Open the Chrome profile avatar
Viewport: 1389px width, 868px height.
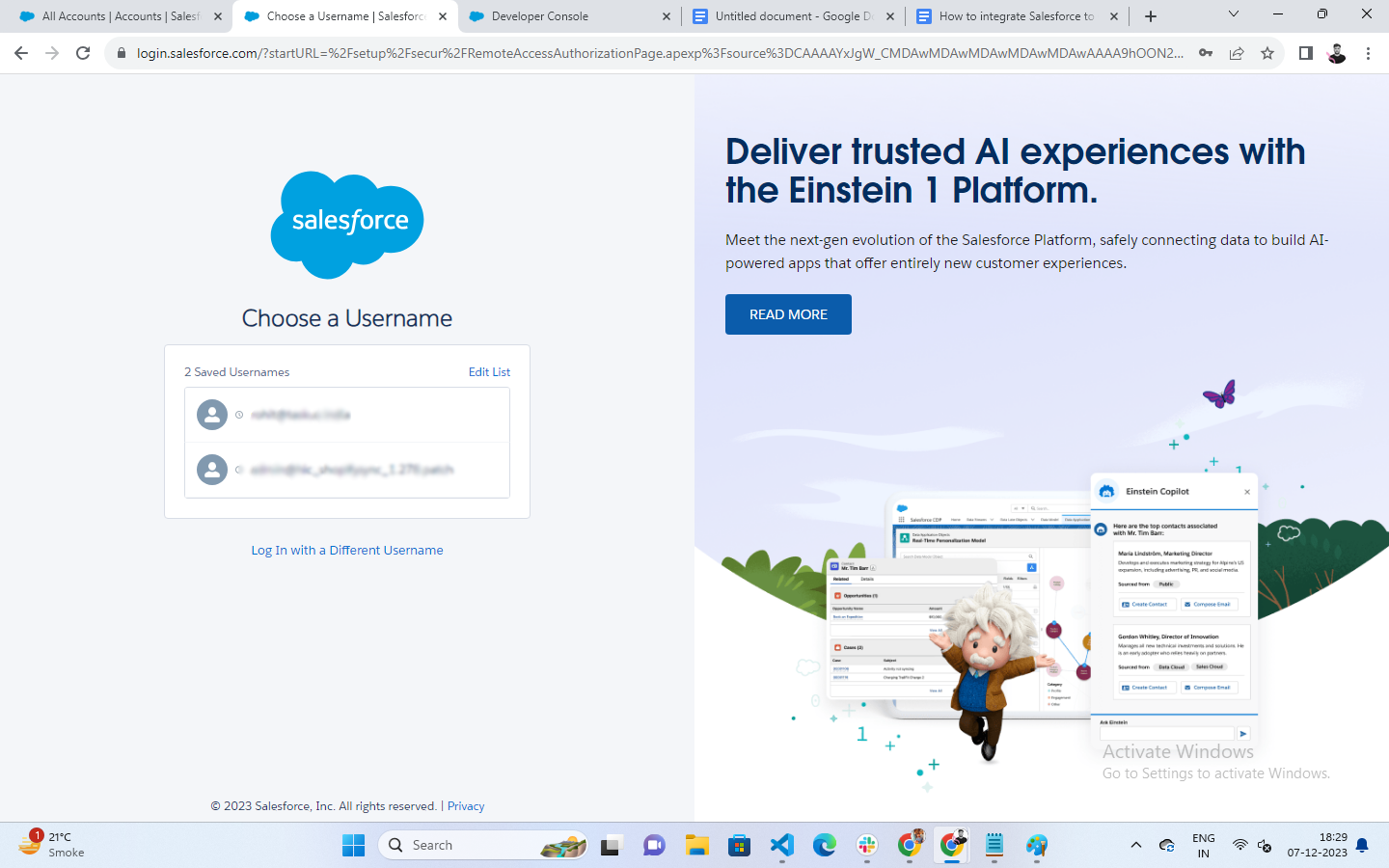pos(1337,53)
